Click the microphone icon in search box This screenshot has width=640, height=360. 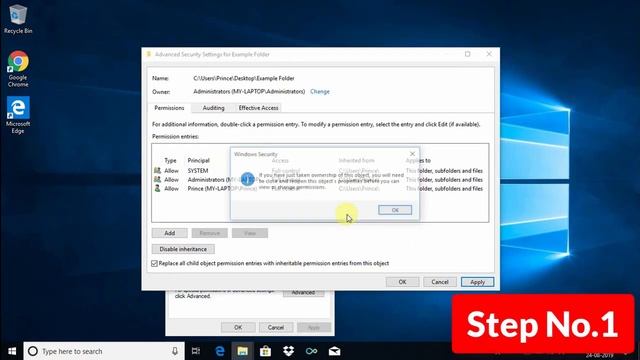[x=175, y=351]
